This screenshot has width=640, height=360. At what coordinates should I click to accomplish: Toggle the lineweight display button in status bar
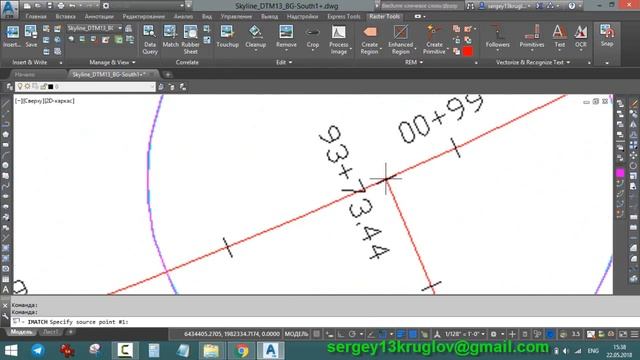point(401,334)
